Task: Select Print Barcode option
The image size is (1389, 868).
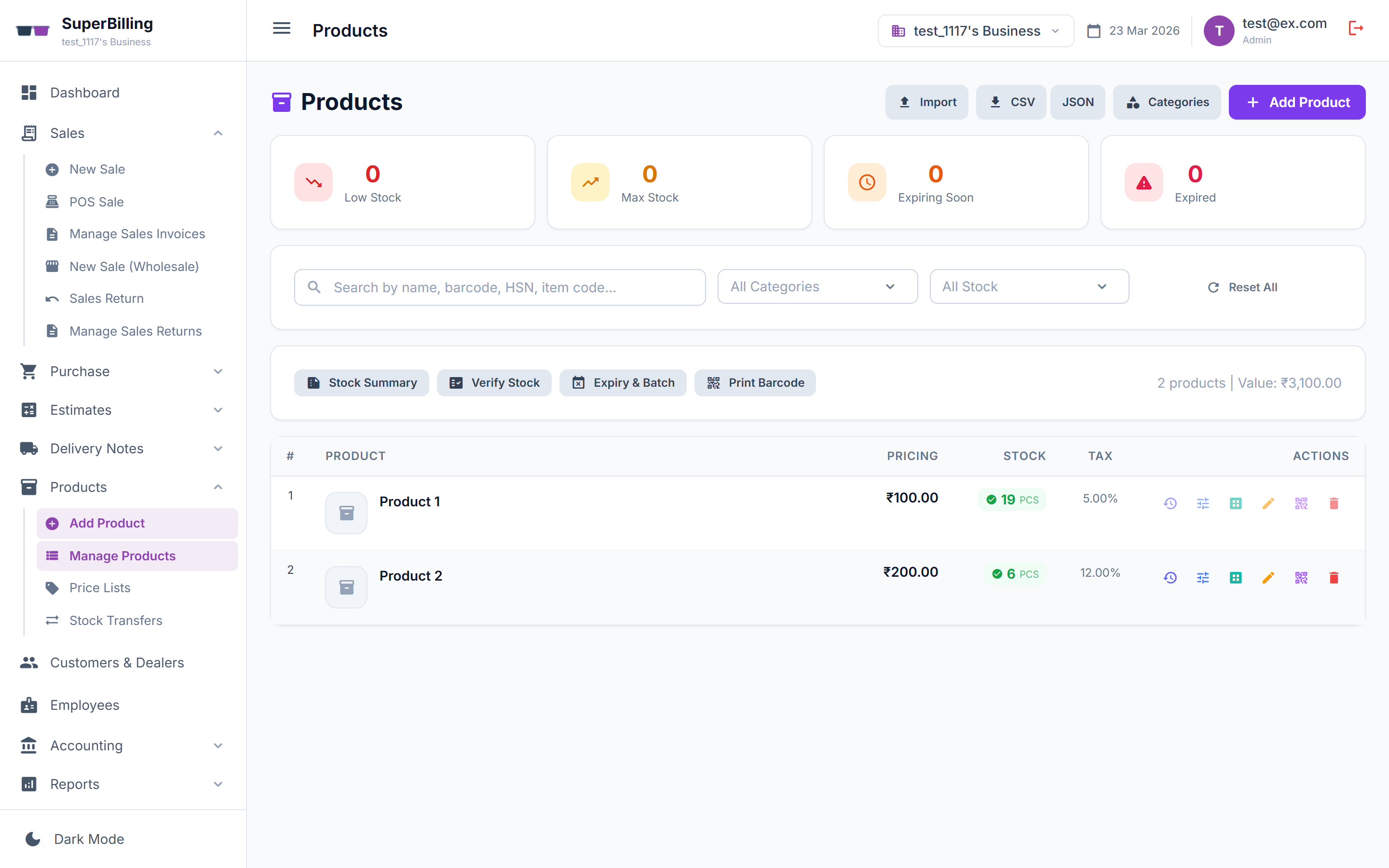Action: pyautogui.click(x=755, y=382)
